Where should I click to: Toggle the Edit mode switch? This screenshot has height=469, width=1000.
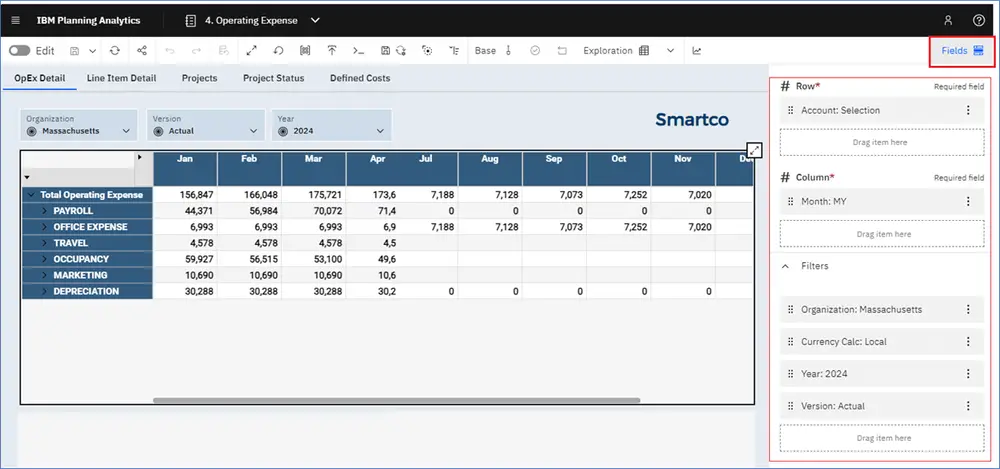[x=20, y=50]
